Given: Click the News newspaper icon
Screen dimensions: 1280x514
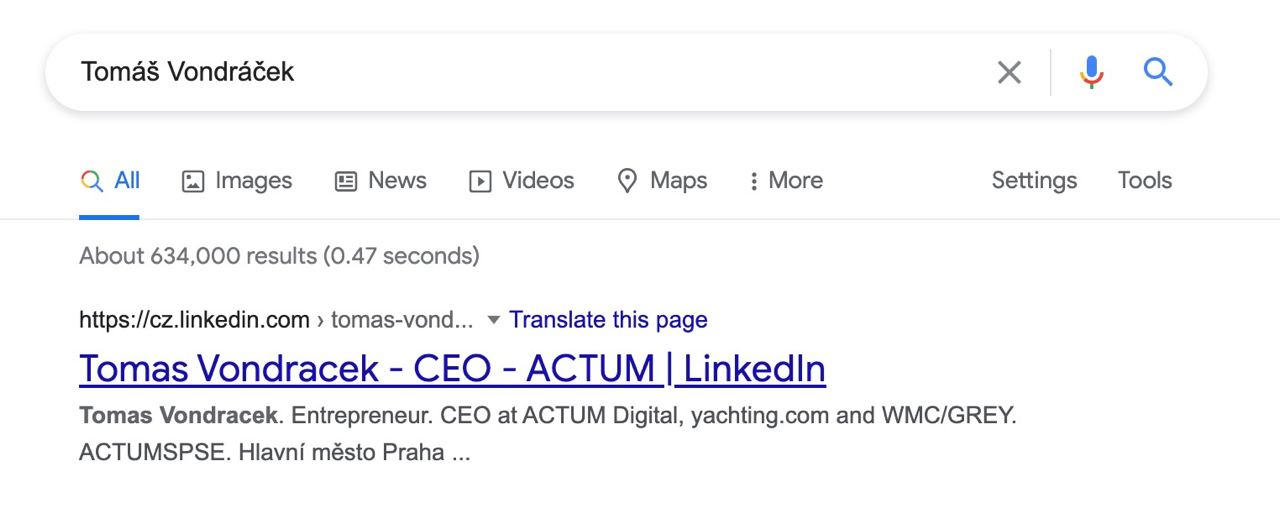Looking at the screenshot, I should pyautogui.click(x=346, y=181).
